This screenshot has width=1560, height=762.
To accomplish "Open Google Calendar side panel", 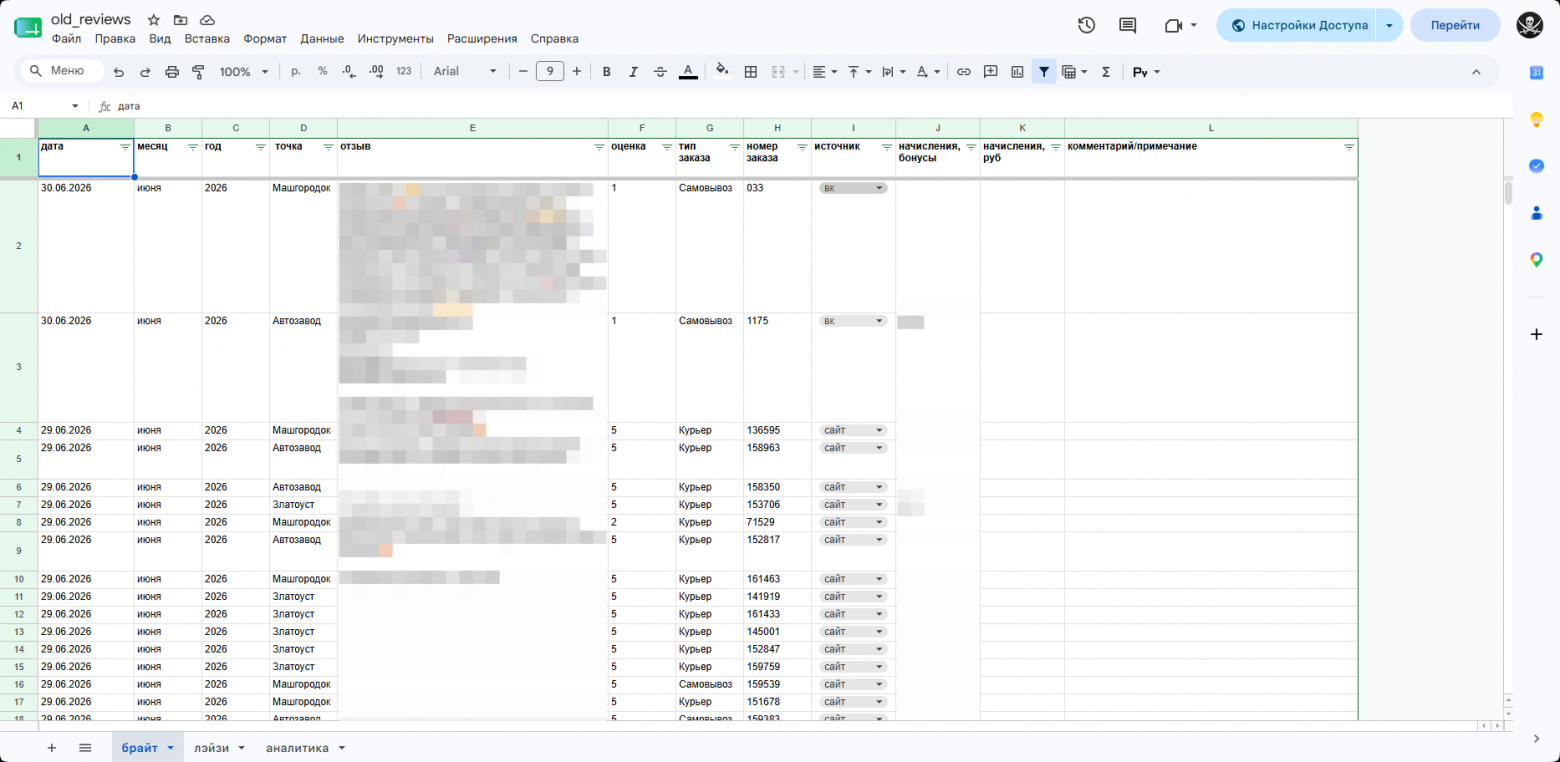I will pyautogui.click(x=1537, y=72).
